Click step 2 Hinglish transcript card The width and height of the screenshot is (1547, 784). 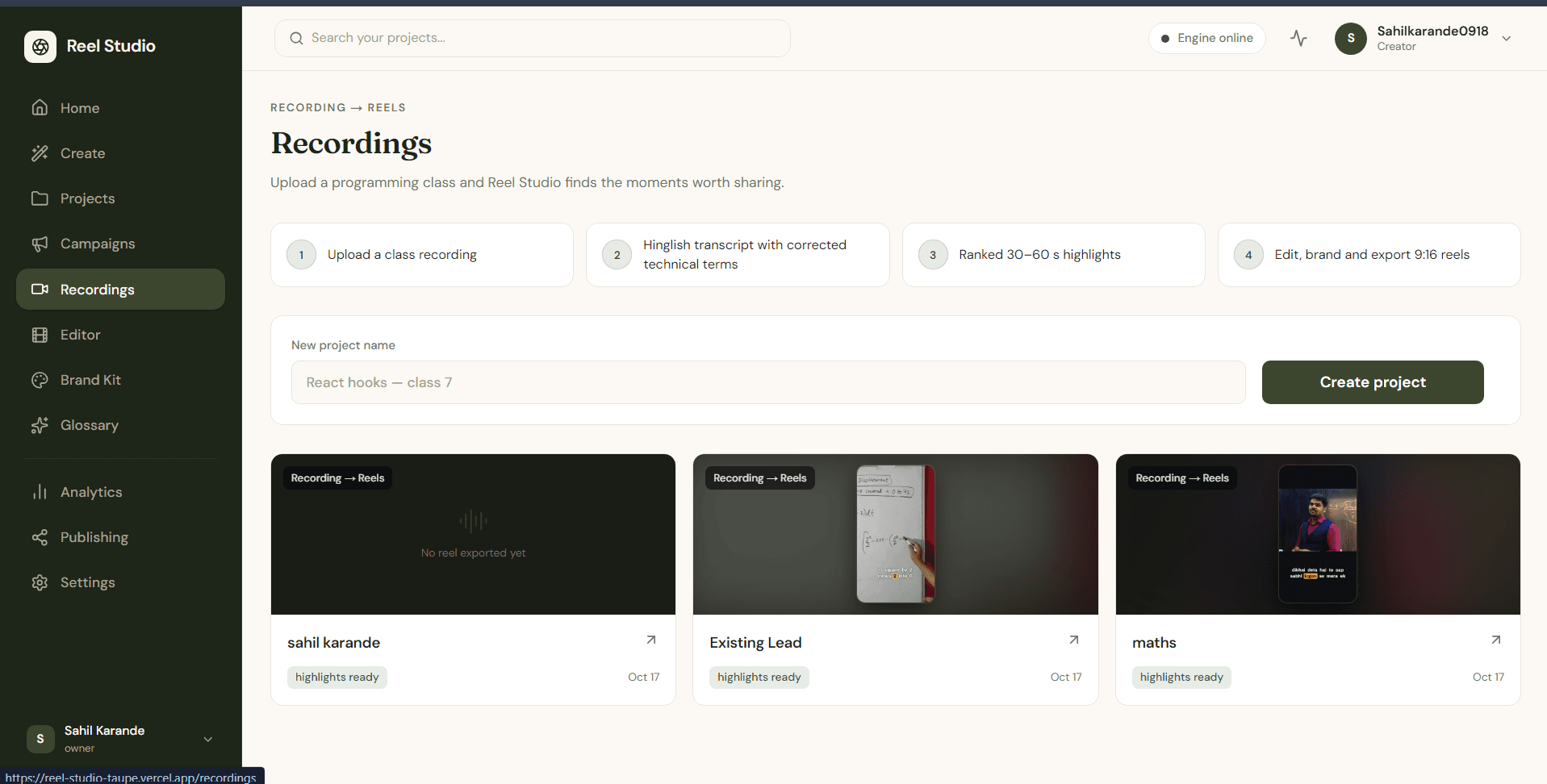tap(738, 255)
